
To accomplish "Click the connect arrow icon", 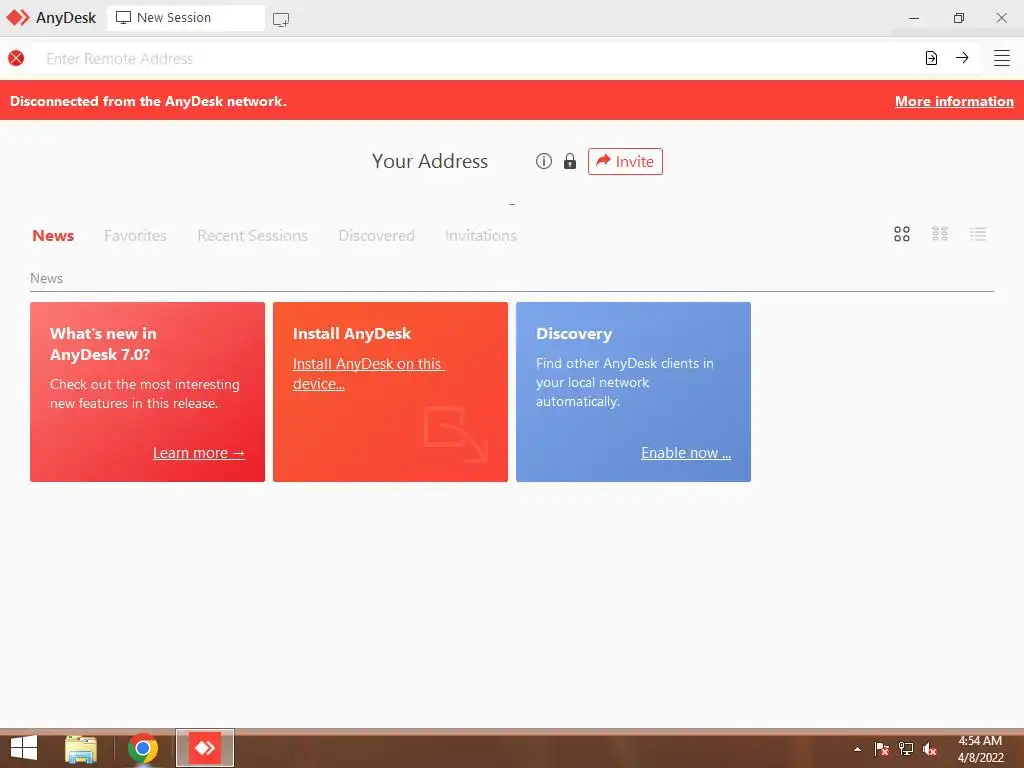I will (962, 57).
